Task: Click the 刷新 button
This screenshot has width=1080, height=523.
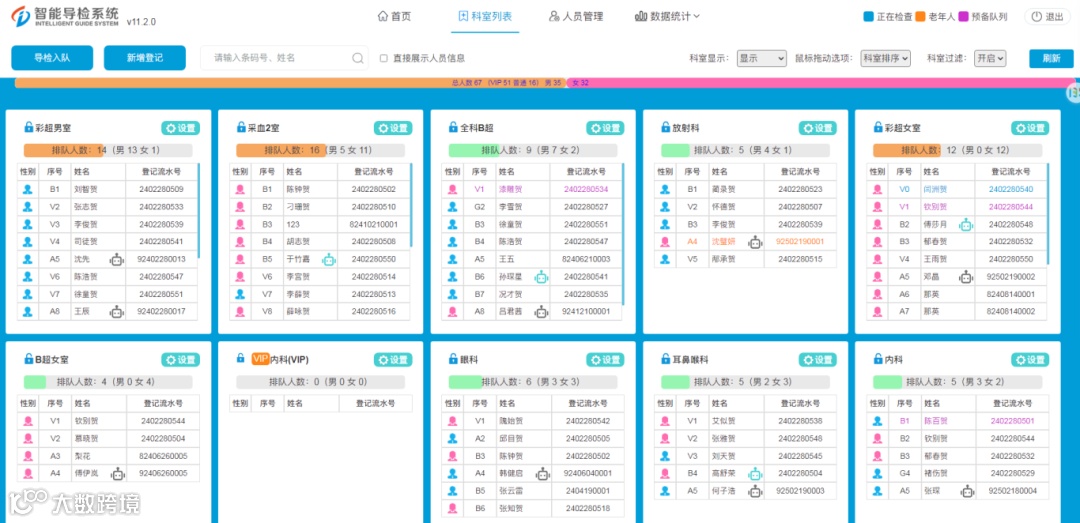Action: (1051, 59)
